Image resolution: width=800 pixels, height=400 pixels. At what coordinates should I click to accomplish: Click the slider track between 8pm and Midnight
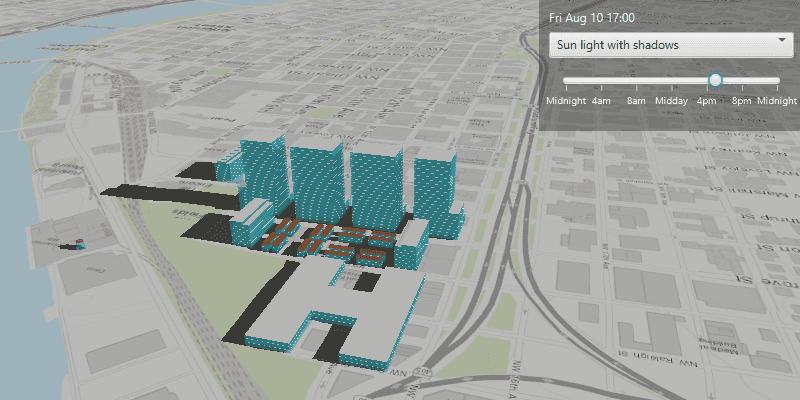pyautogui.click(x=760, y=80)
